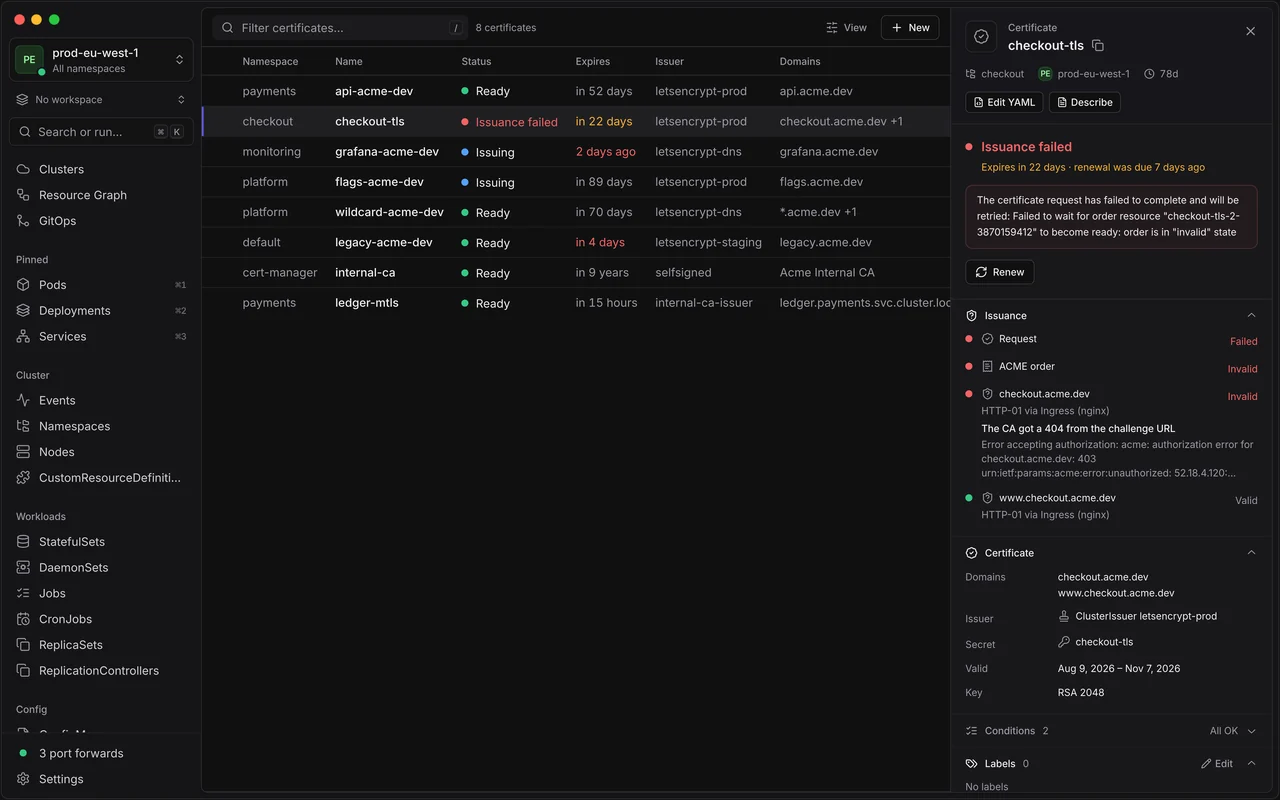Open the ClusterIssuer letsencrypt-prod link

[1138, 617]
